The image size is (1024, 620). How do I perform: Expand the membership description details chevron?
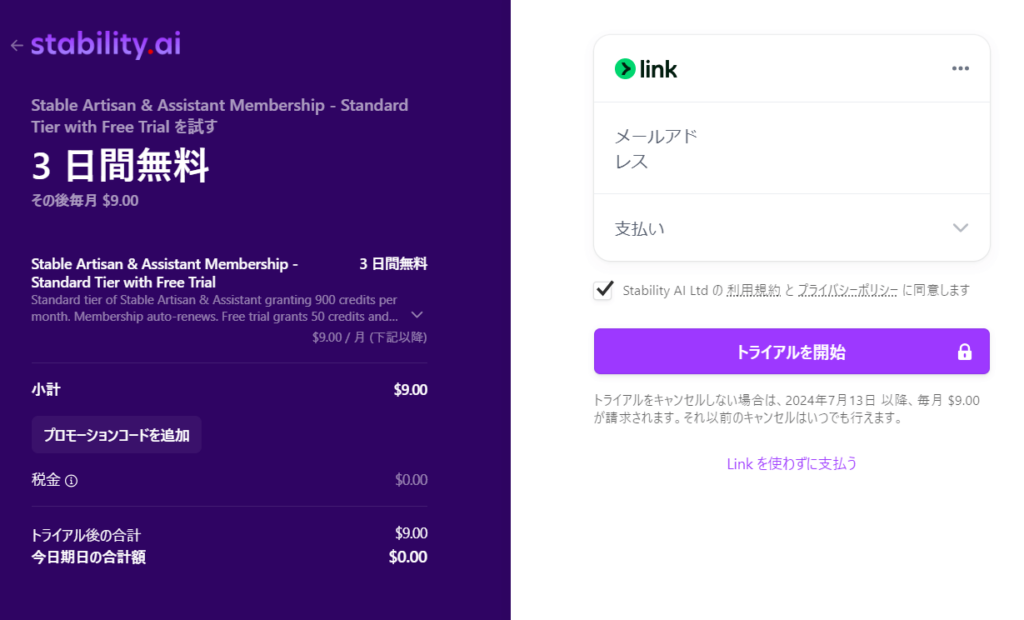(417, 315)
